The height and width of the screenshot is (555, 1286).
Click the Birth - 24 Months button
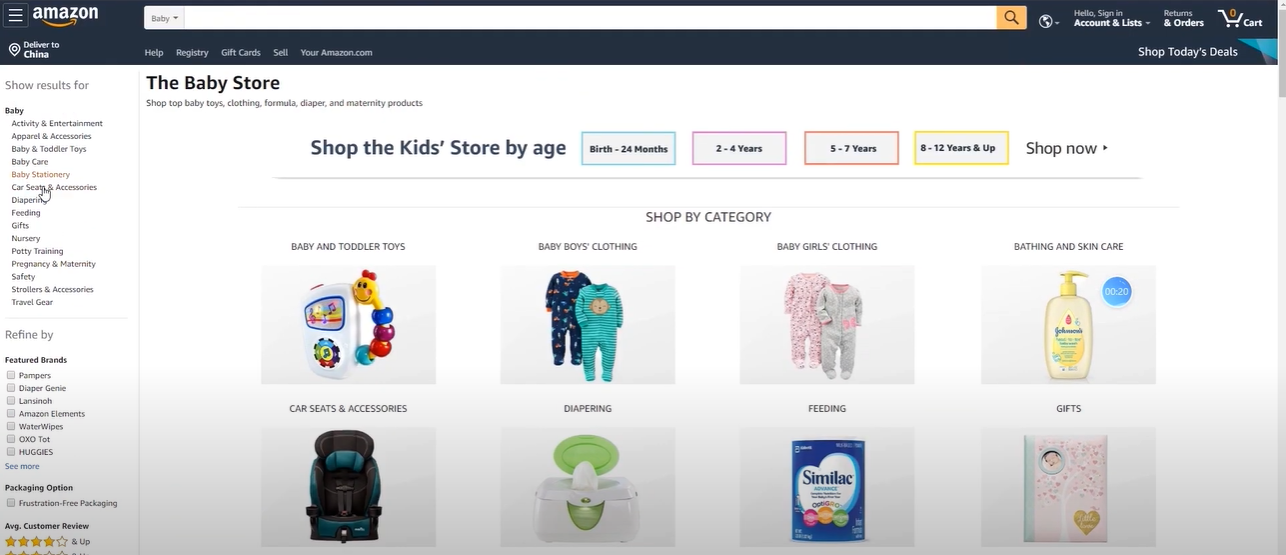click(x=628, y=148)
